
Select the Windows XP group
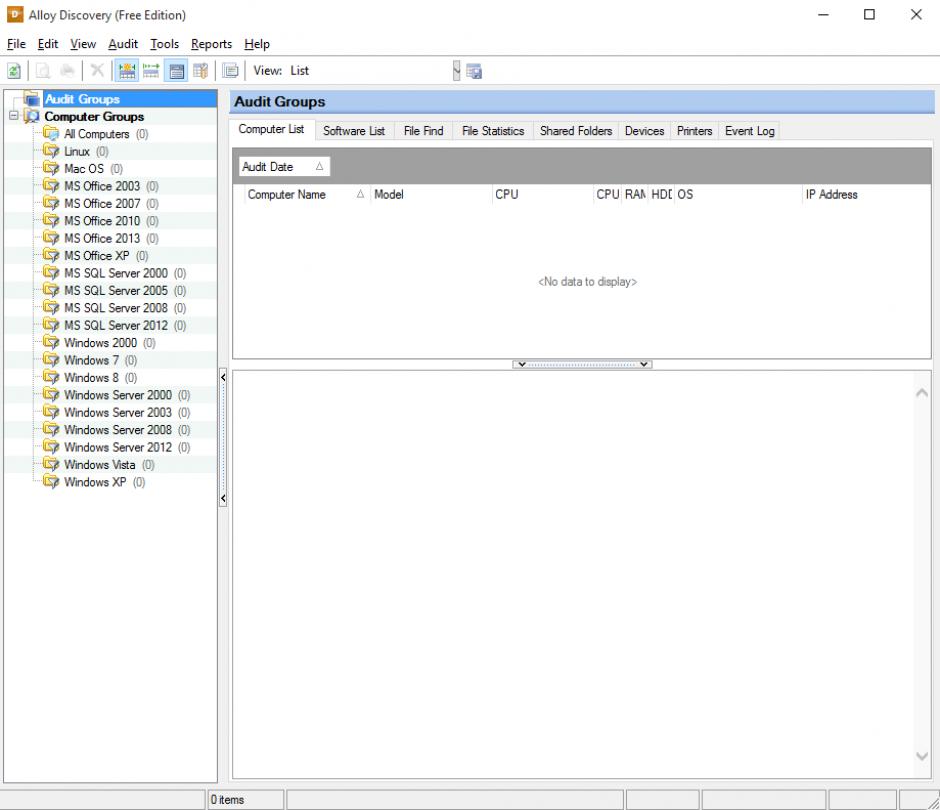95,481
